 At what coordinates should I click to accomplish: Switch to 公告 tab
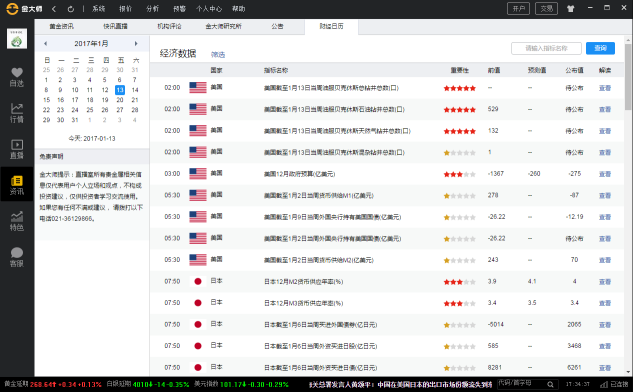[x=277, y=26]
